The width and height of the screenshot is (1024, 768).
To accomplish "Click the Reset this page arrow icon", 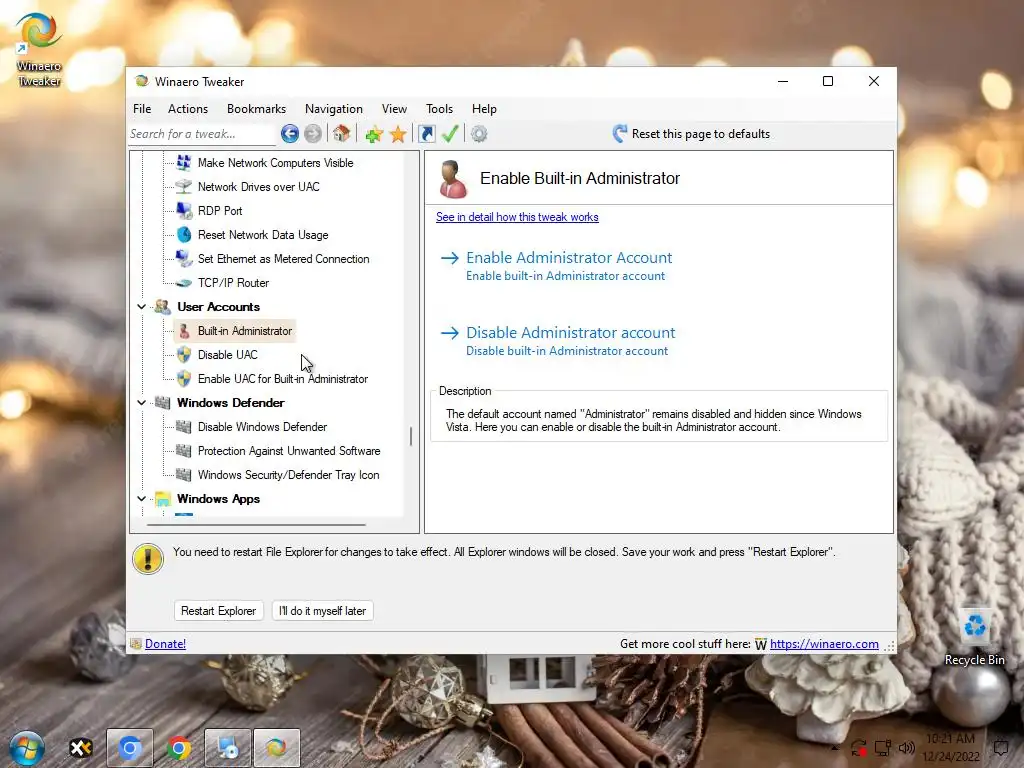I will (620, 134).
